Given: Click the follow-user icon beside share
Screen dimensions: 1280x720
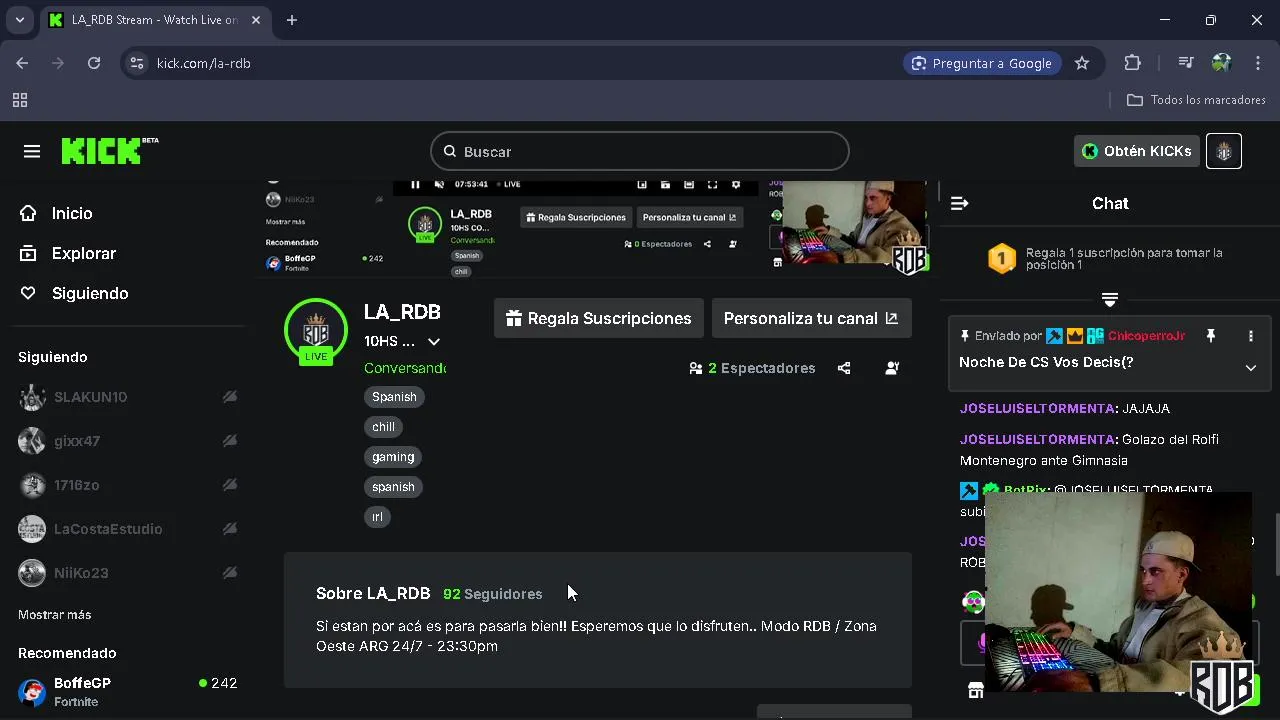Looking at the screenshot, I should pyautogui.click(x=892, y=368).
